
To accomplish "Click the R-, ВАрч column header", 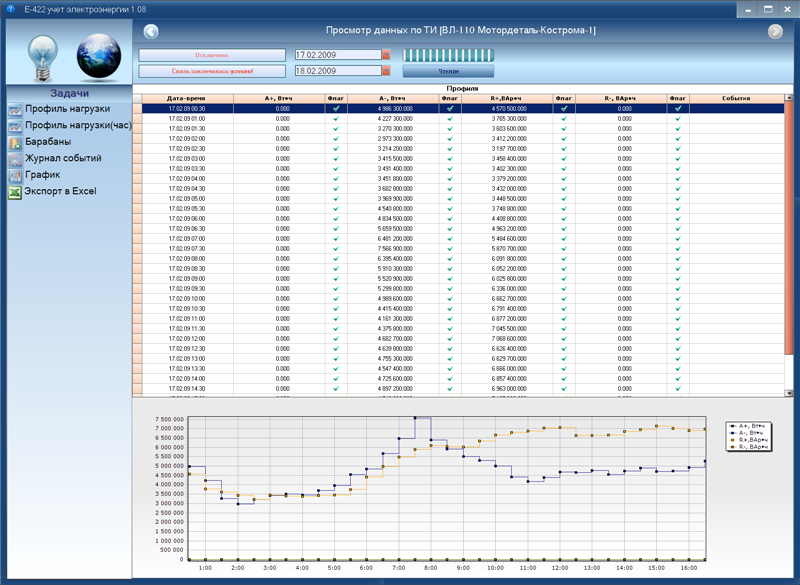I will 621,98.
